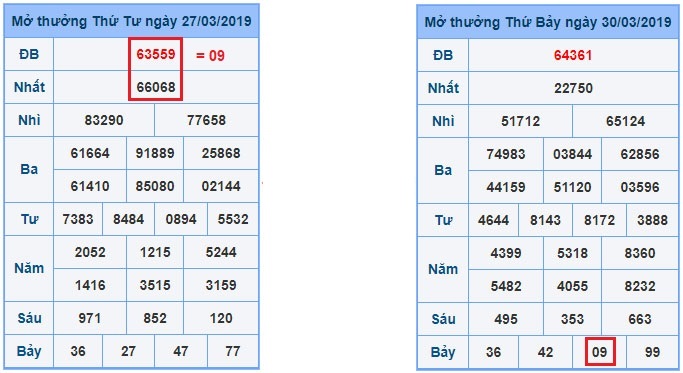
Task: Select fifth prize number 5482
Action: pos(506,286)
